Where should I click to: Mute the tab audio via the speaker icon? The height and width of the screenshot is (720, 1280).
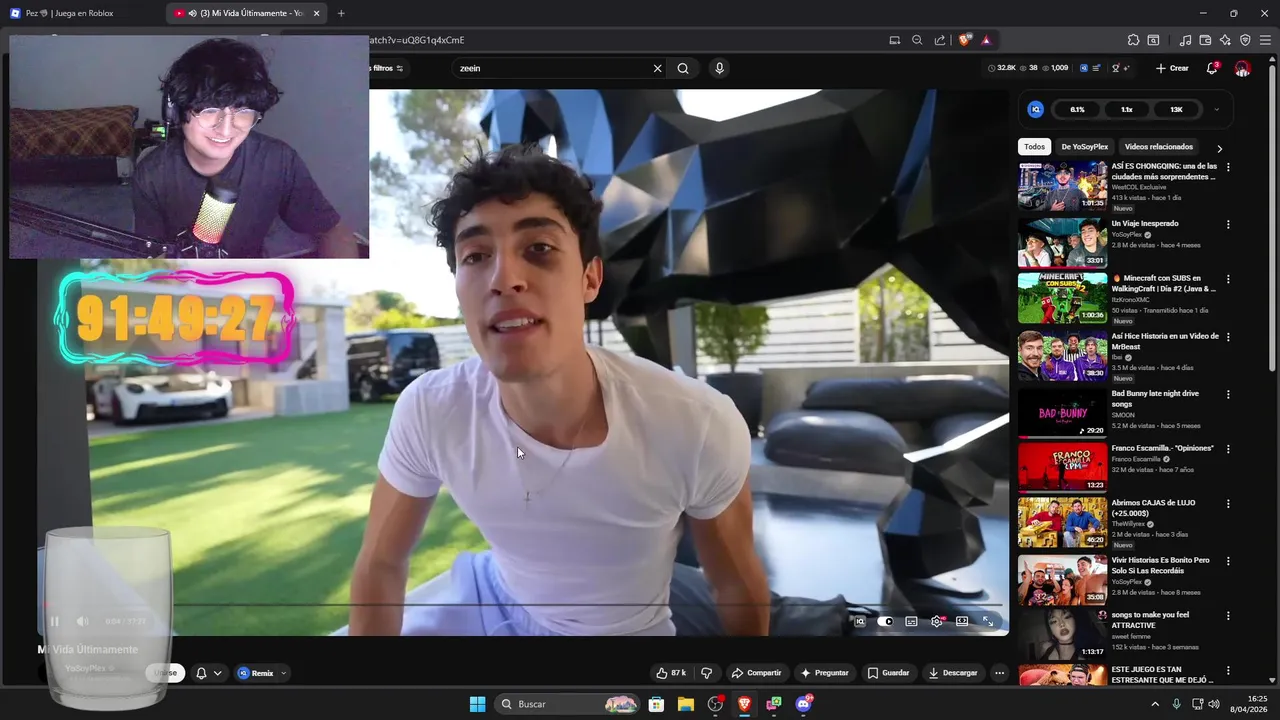pos(192,13)
